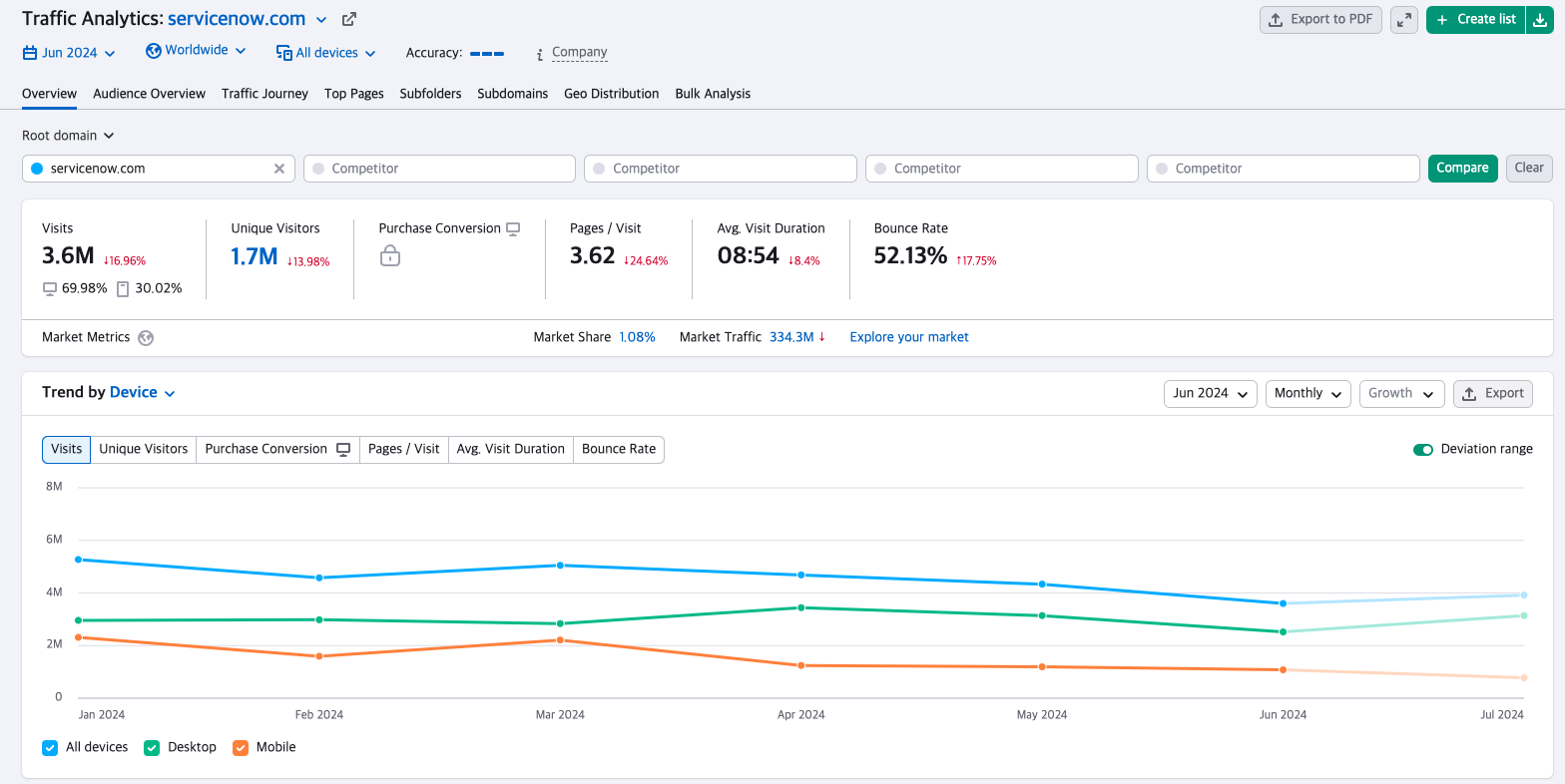Click the download icon beside Create list
Screen dimensions: 1565x784
pyautogui.click(x=1540, y=20)
